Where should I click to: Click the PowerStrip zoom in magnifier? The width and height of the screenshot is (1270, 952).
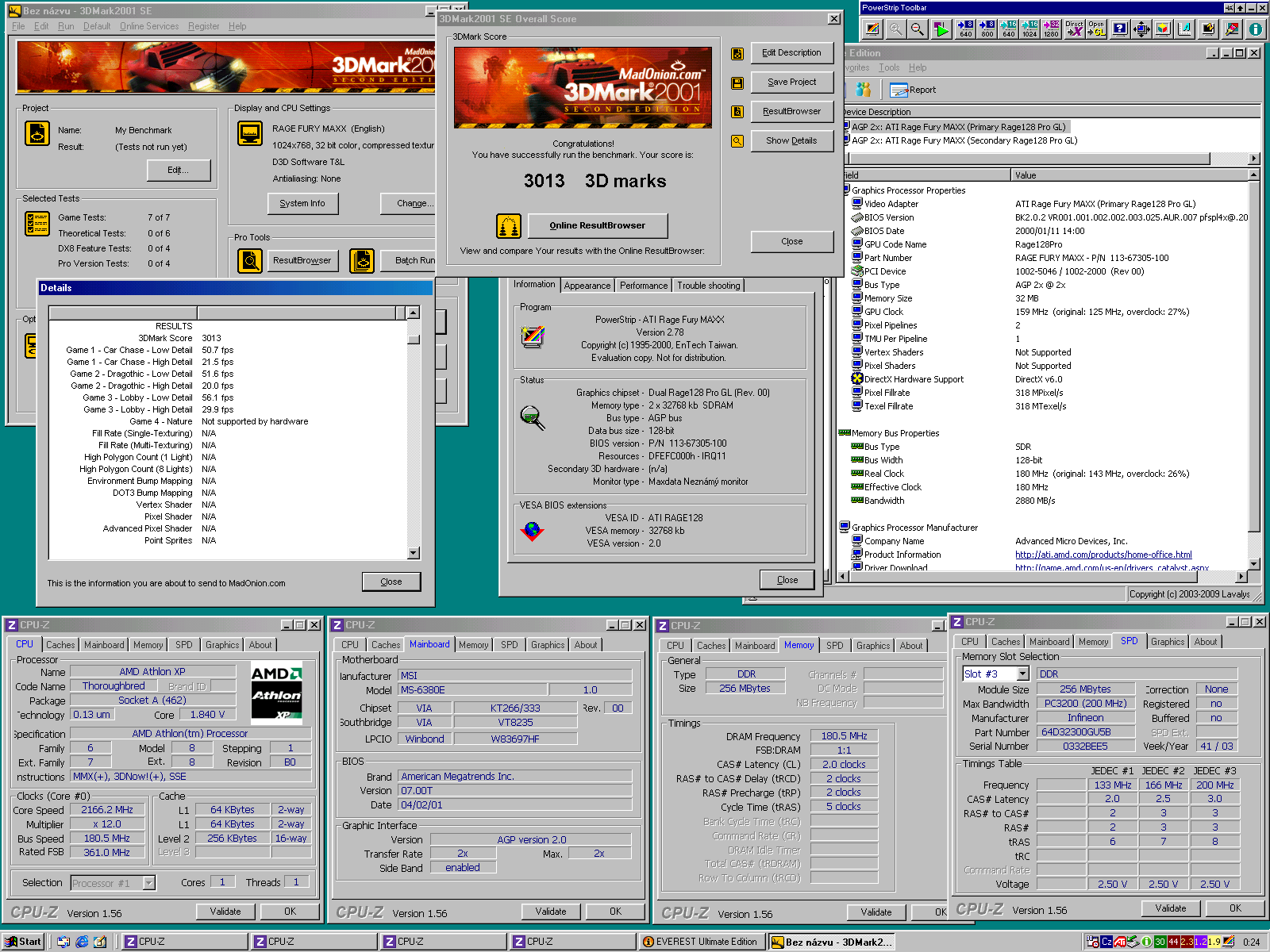coord(895,29)
